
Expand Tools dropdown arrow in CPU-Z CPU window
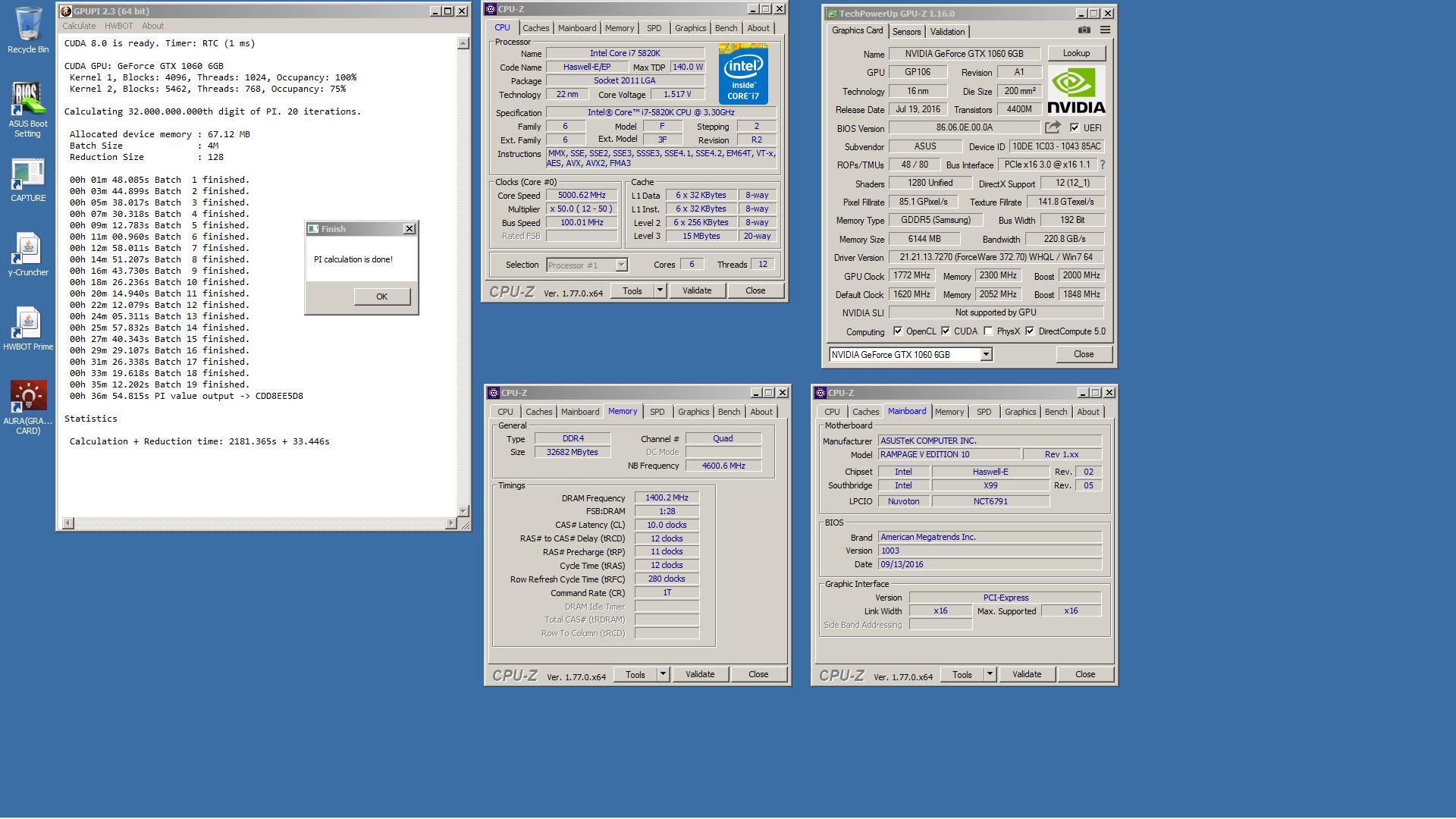tap(660, 290)
